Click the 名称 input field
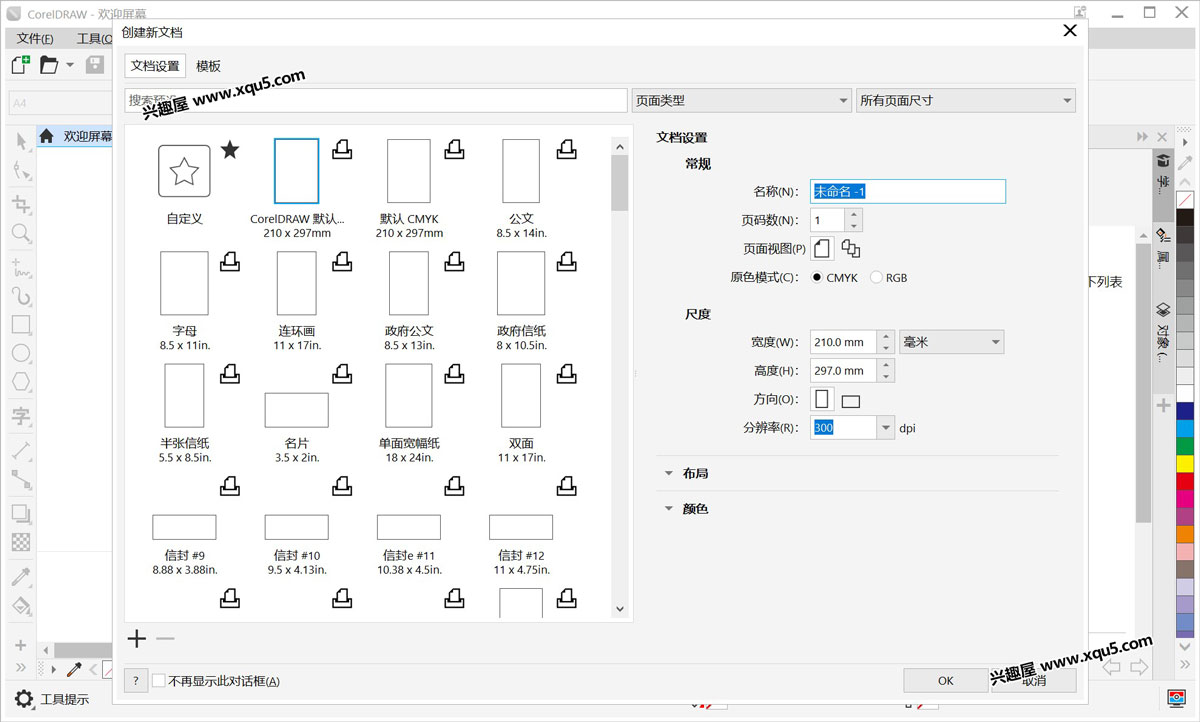This screenshot has width=1200, height=722. 908,191
